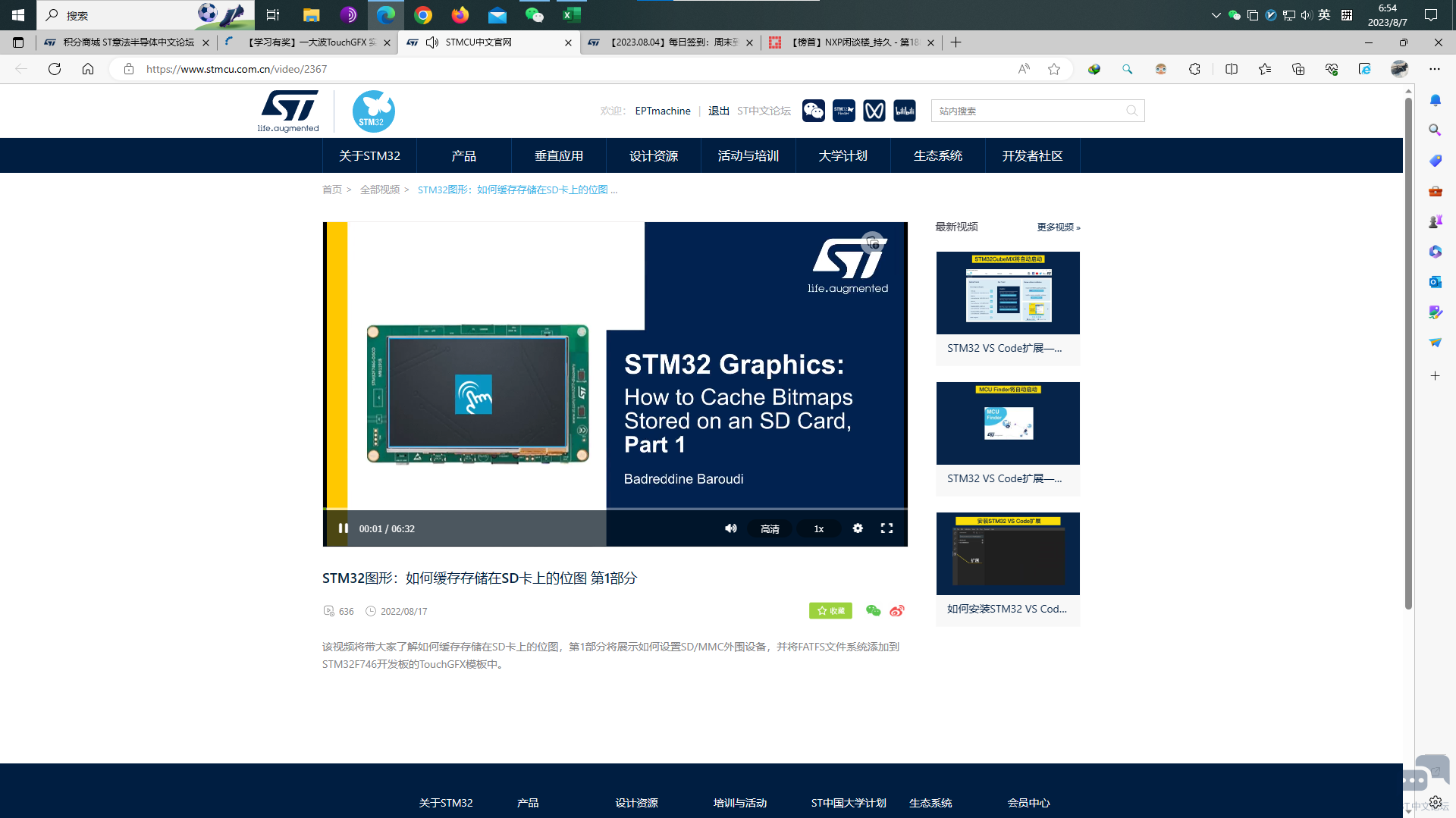Image resolution: width=1456 pixels, height=818 pixels.
Task: Open the 垂直应用 navigation menu
Action: (559, 155)
